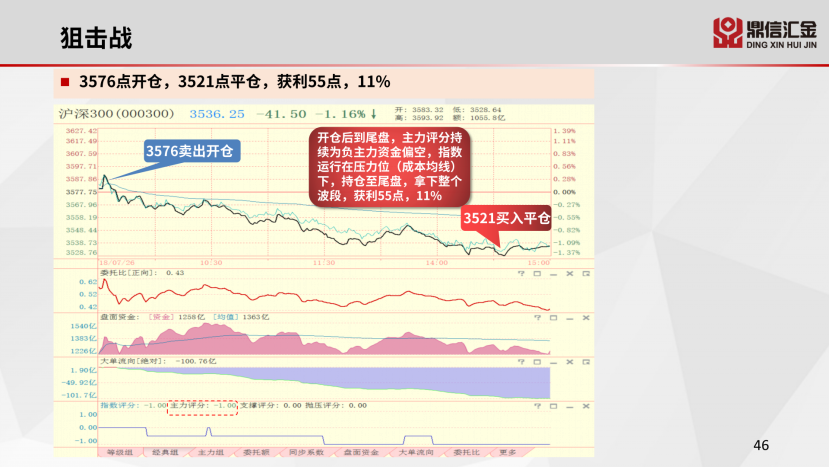The image size is (830, 467).
Task: Expand the 更多 tab for more indicators
Action: pos(507,452)
